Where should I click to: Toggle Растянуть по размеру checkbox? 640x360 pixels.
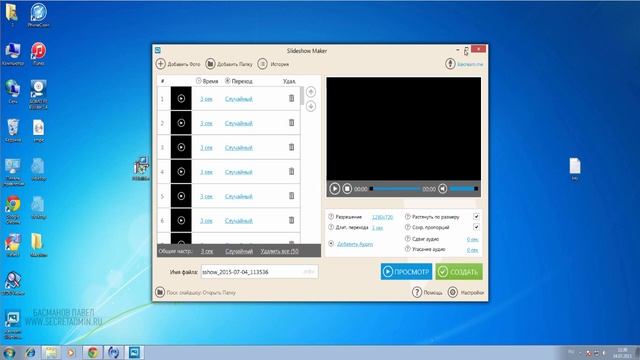pos(476,216)
